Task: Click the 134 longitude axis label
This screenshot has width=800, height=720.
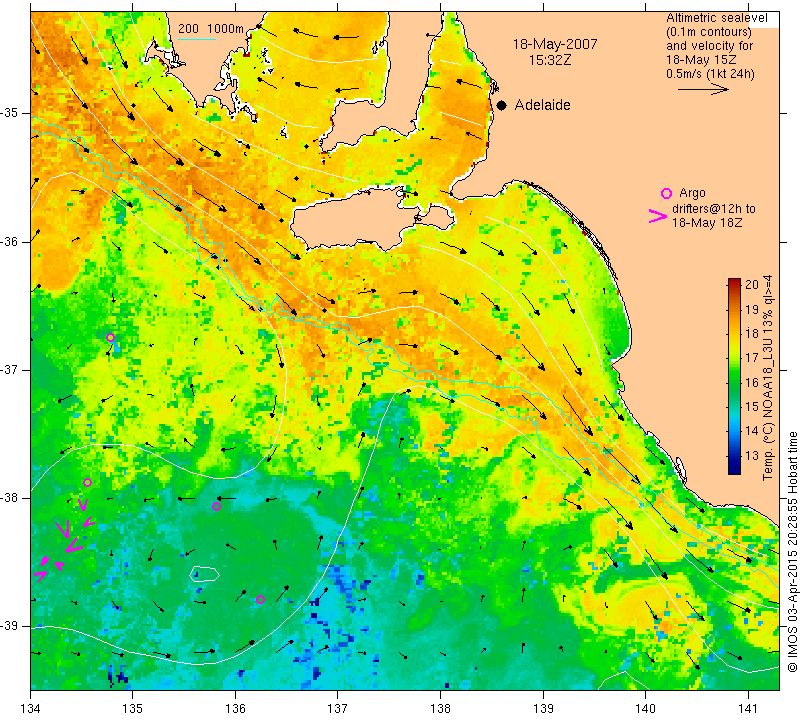Action: tap(31, 709)
